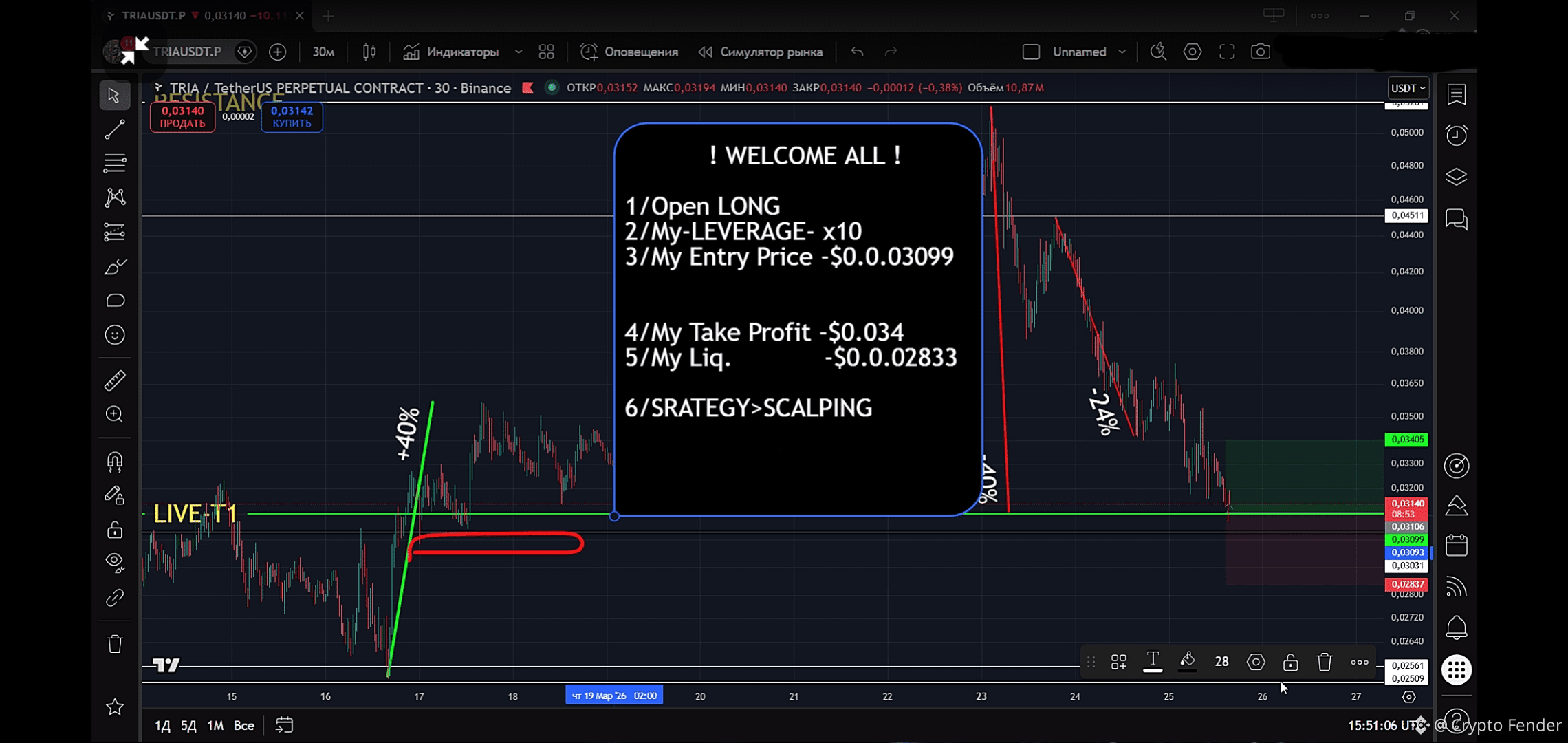
Task: Open time axis settings gear
Action: click(x=1408, y=697)
